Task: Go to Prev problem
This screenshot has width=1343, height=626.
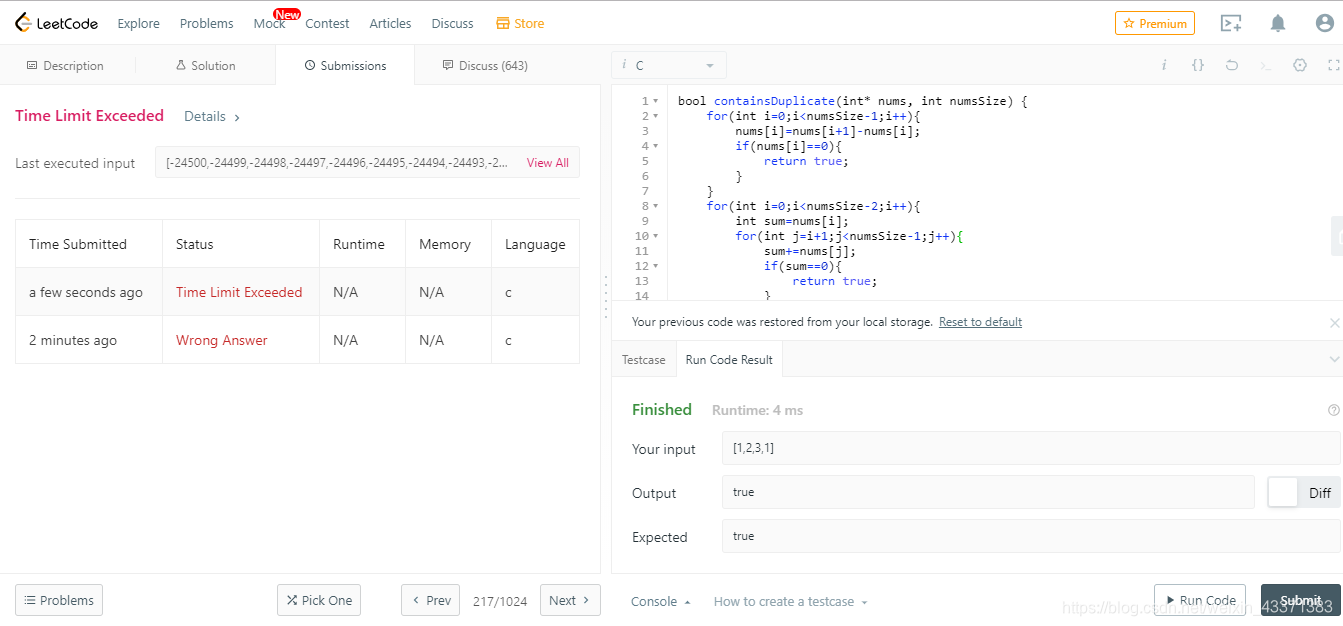Action: click(431, 600)
